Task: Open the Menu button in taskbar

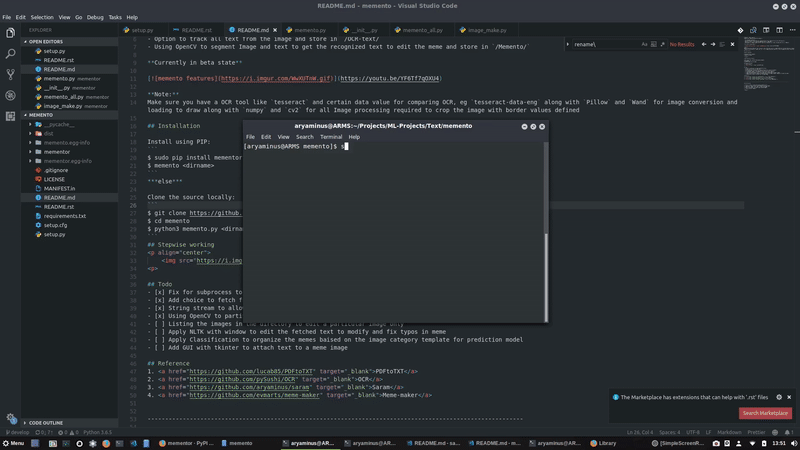Action: [x=13, y=443]
